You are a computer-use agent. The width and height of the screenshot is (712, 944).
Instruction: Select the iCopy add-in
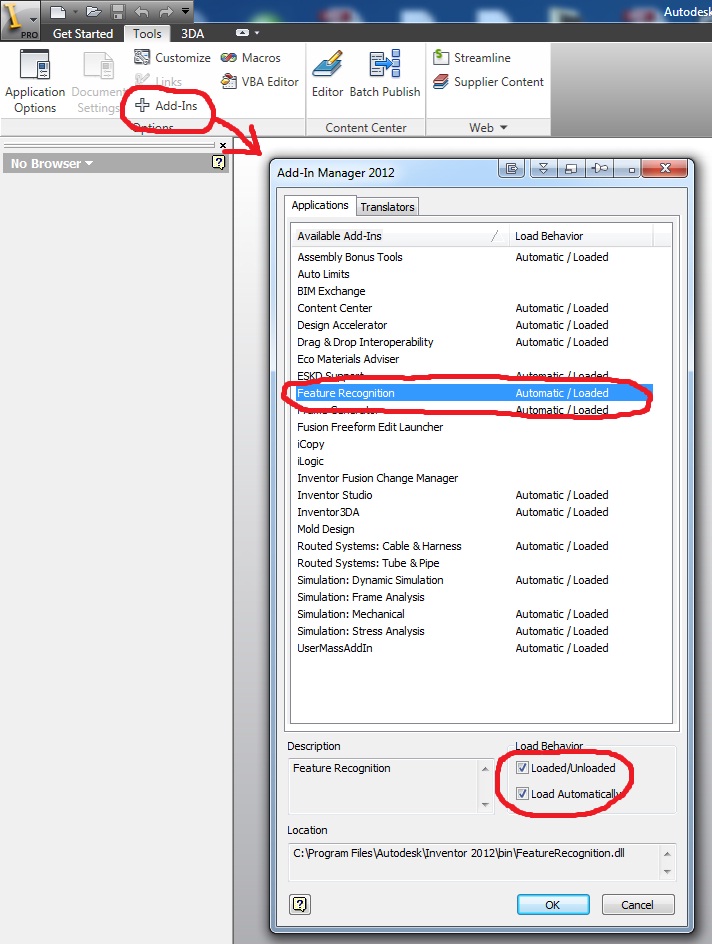[474, 444]
